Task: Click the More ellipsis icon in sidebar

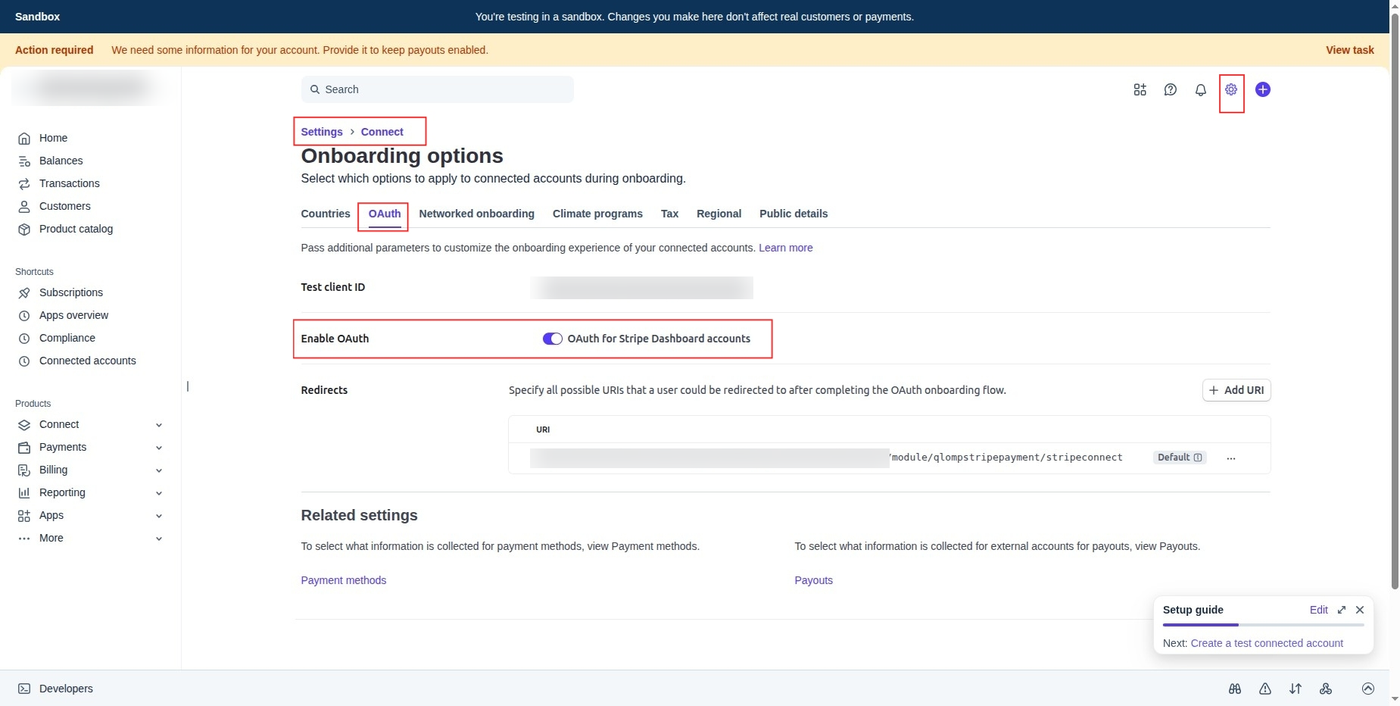Action: click(24, 539)
